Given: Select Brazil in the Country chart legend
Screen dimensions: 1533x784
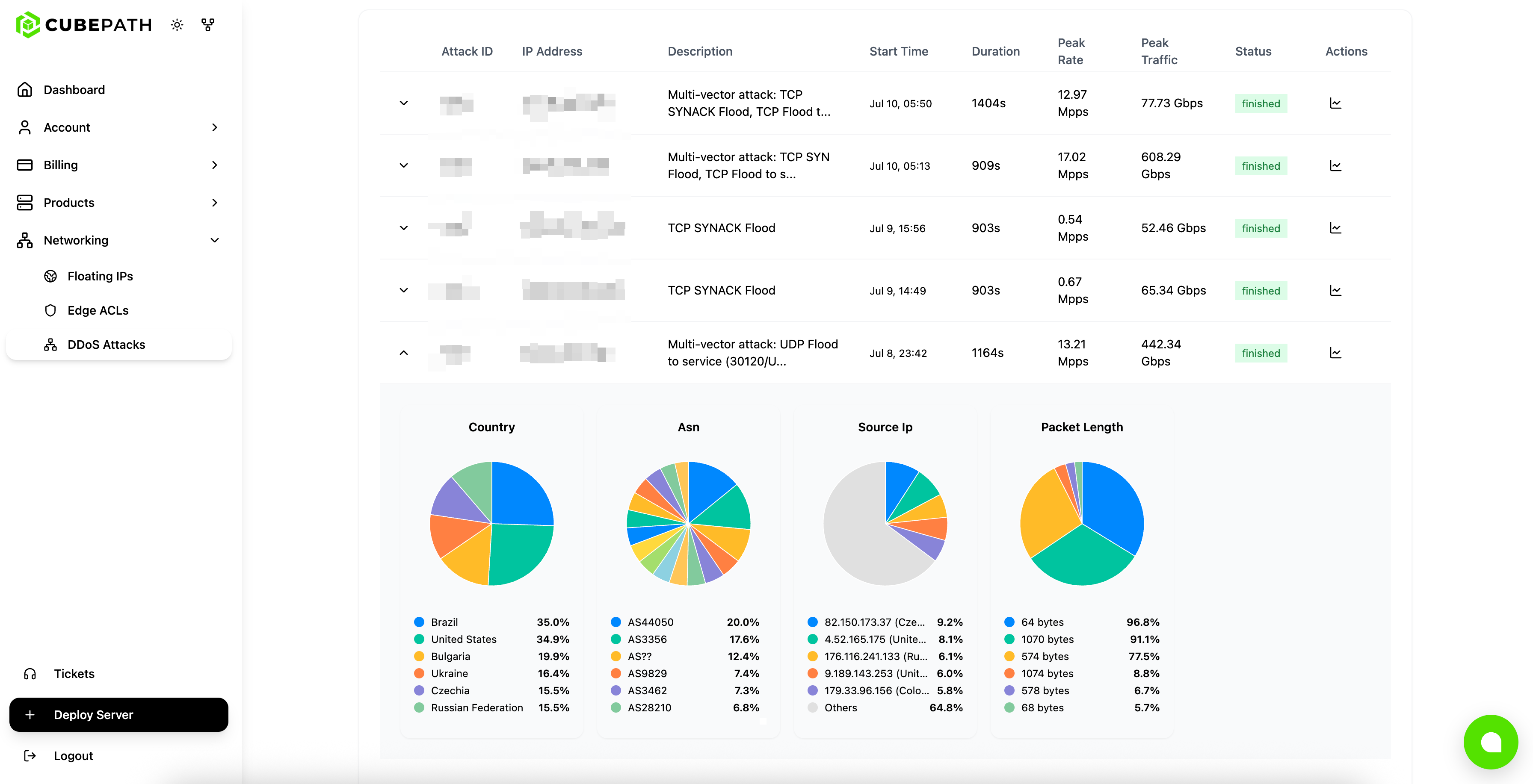Looking at the screenshot, I should click(444, 622).
